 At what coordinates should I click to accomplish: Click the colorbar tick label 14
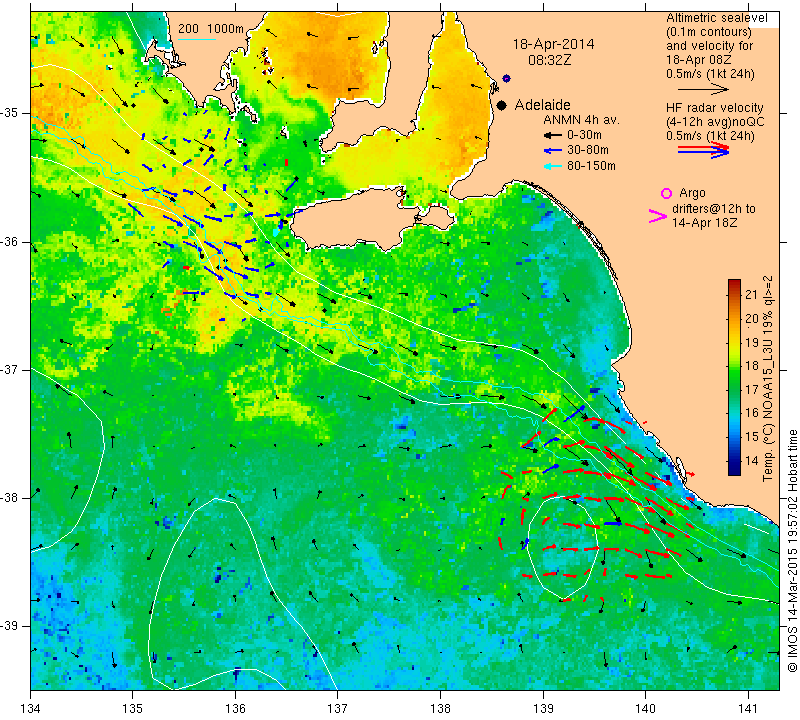pos(752,461)
